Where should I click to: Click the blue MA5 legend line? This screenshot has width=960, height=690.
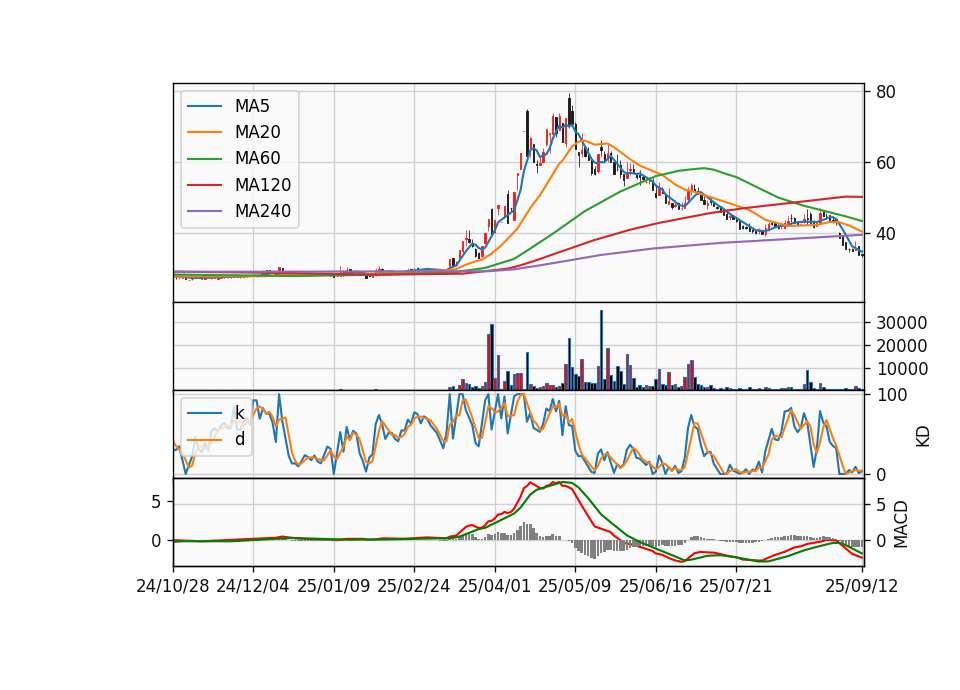tap(204, 107)
